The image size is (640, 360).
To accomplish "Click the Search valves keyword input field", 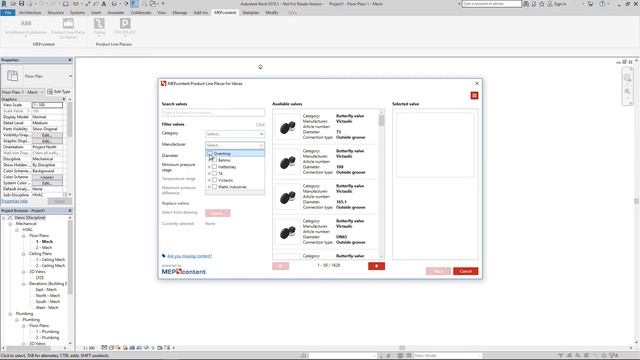I will click(x=213, y=112).
